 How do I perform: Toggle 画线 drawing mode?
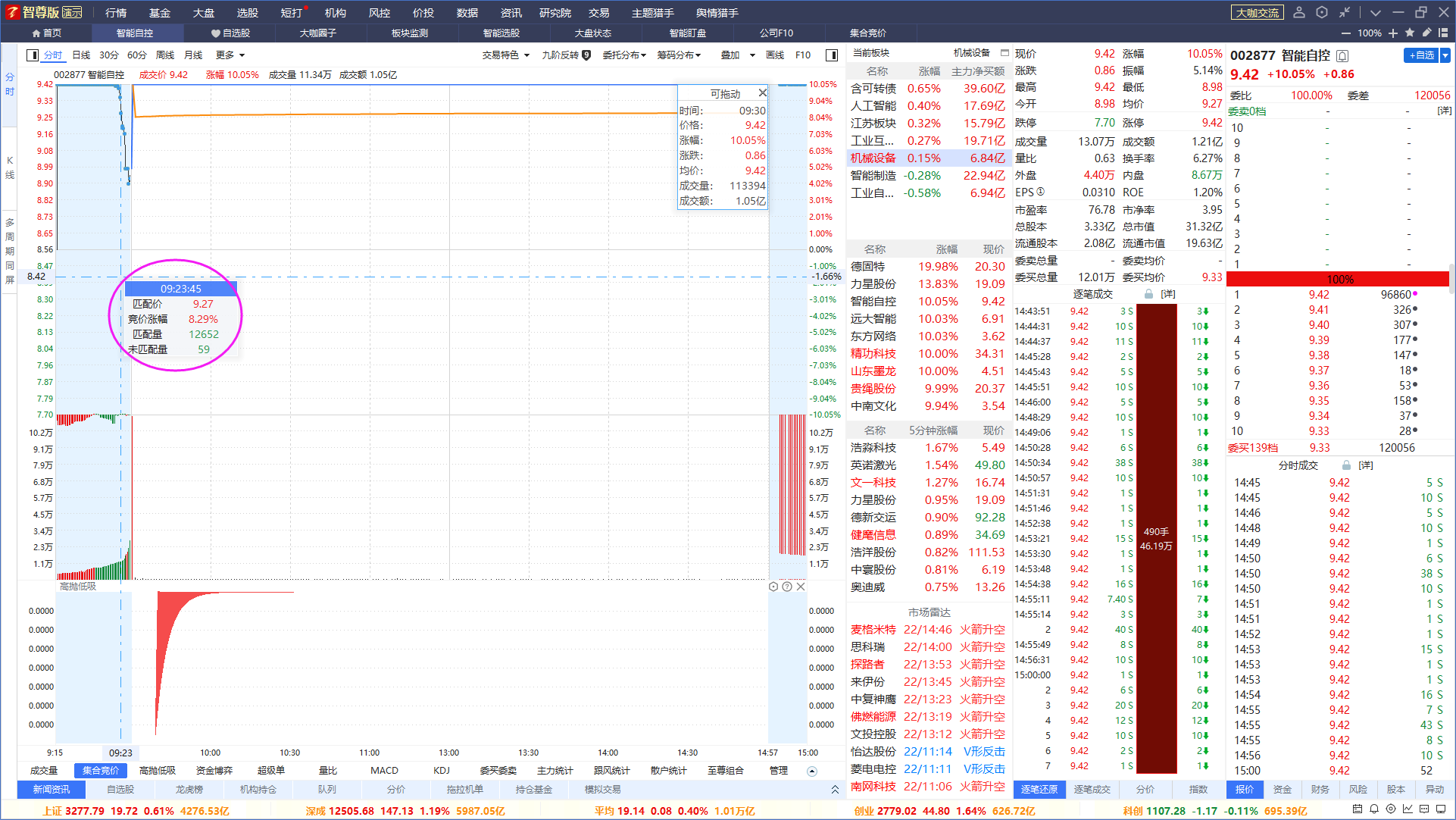pos(775,55)
